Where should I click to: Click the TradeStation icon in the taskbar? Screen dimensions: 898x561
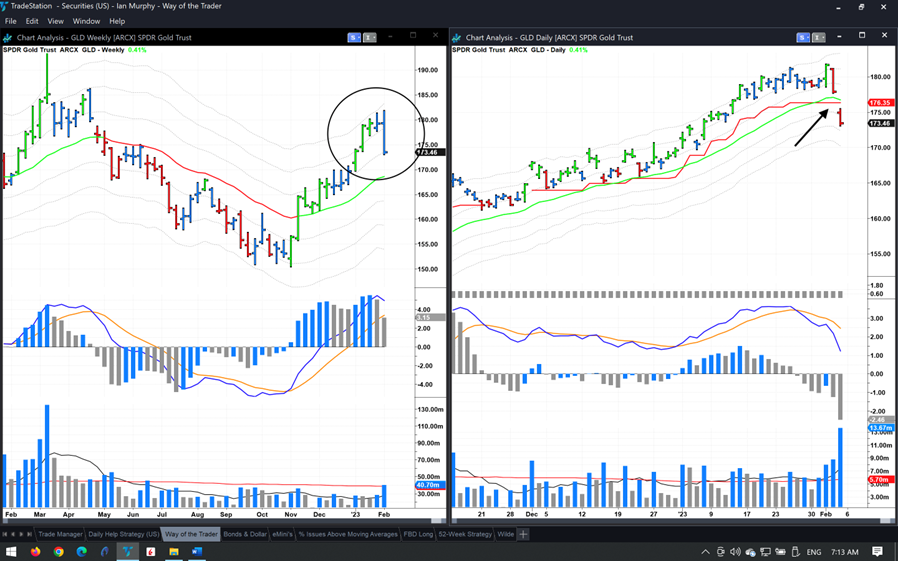[x=128, y=551]
